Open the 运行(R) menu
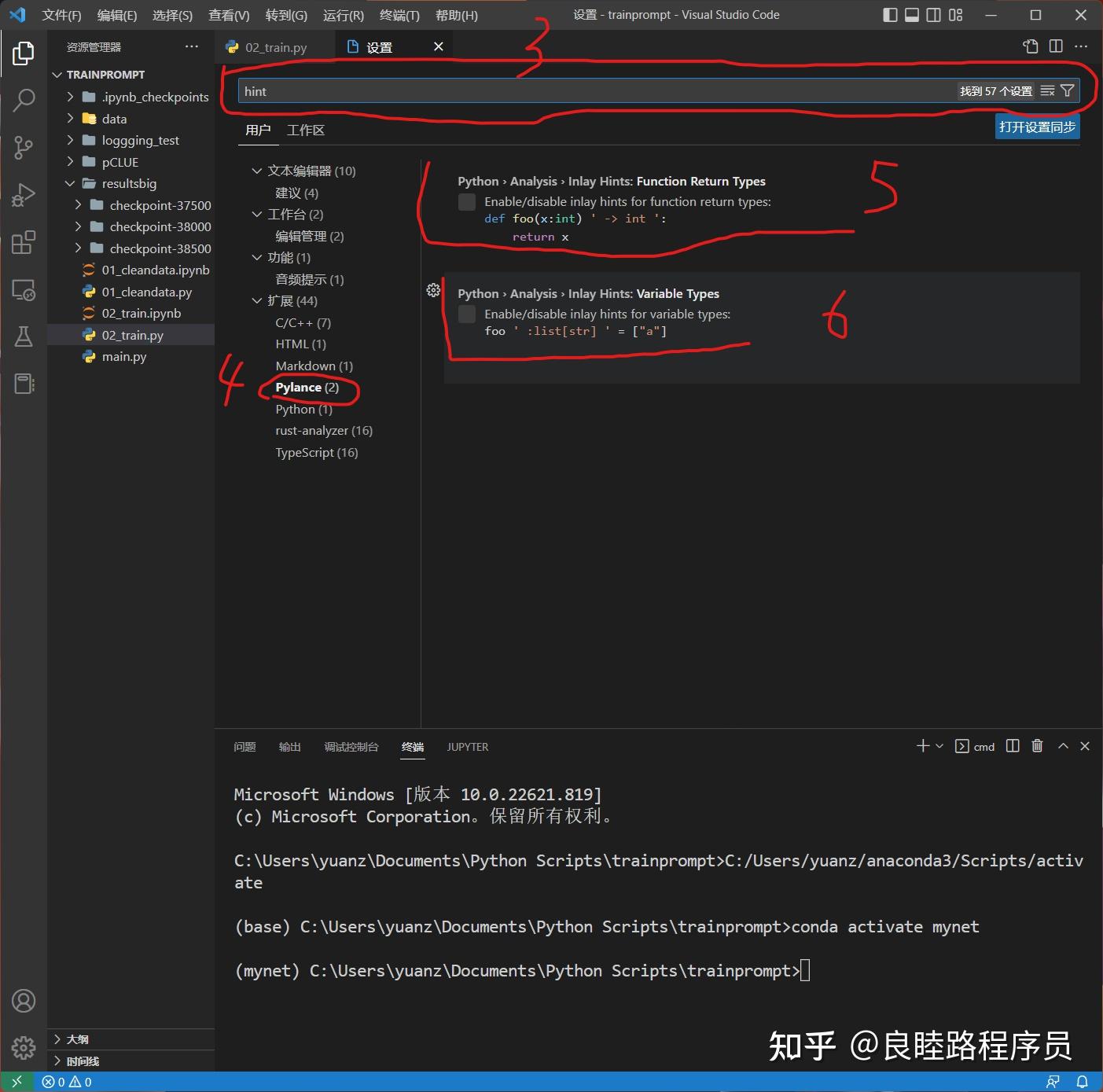Image resolution: width=1103 pixels, height=1092 pixels. point(343,14)
